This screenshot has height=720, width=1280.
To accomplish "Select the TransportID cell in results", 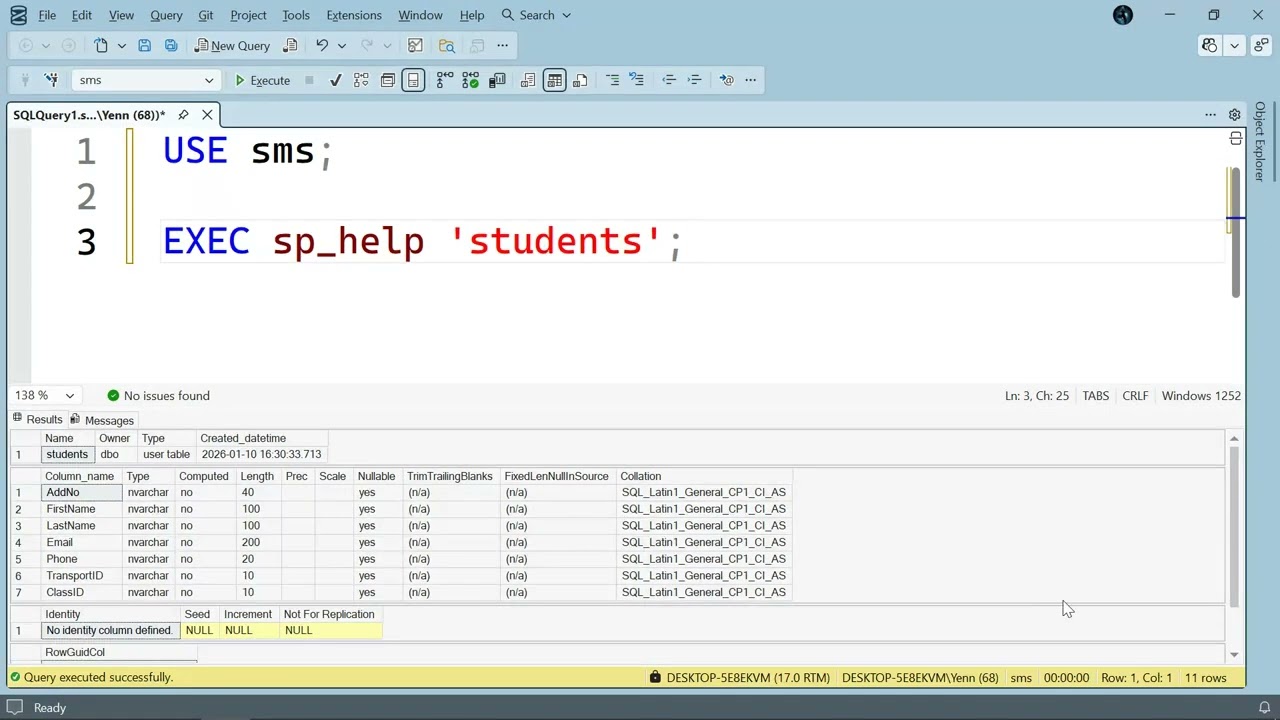I will [83, 576].
